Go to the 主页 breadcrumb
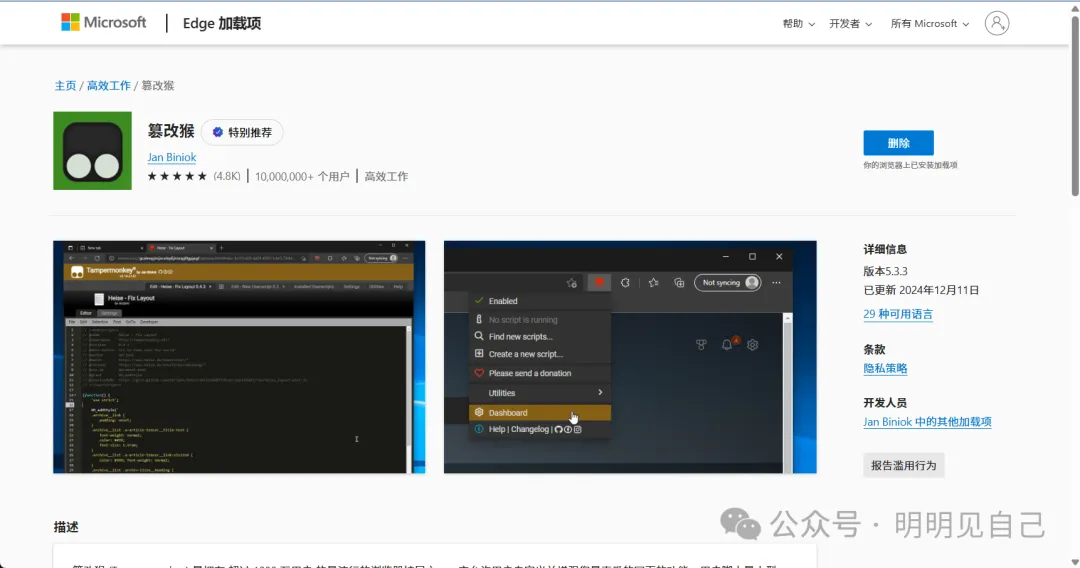Viewport: 1080px width, 568px height. click(65, 85)
